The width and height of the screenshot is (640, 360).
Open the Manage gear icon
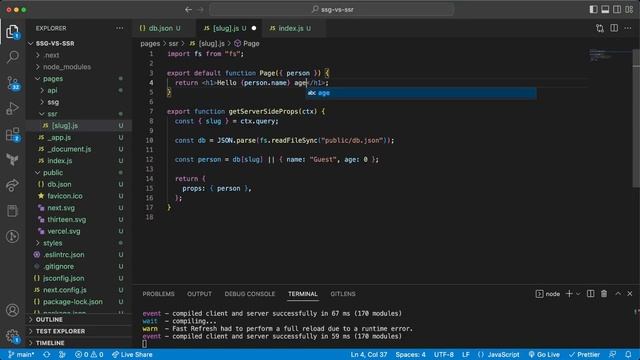coord(13,336)
